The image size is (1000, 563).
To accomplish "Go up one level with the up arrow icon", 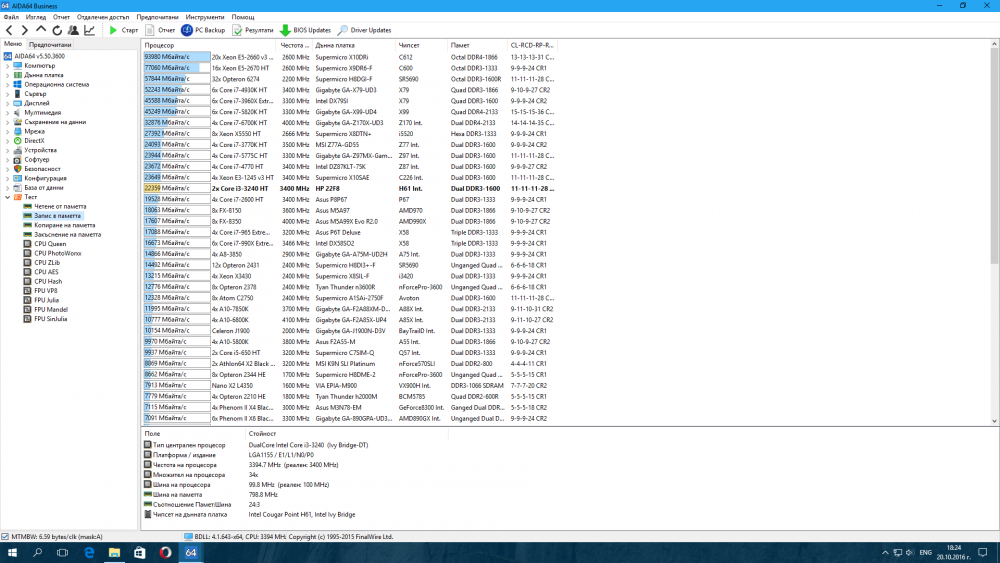I will 41,30.
